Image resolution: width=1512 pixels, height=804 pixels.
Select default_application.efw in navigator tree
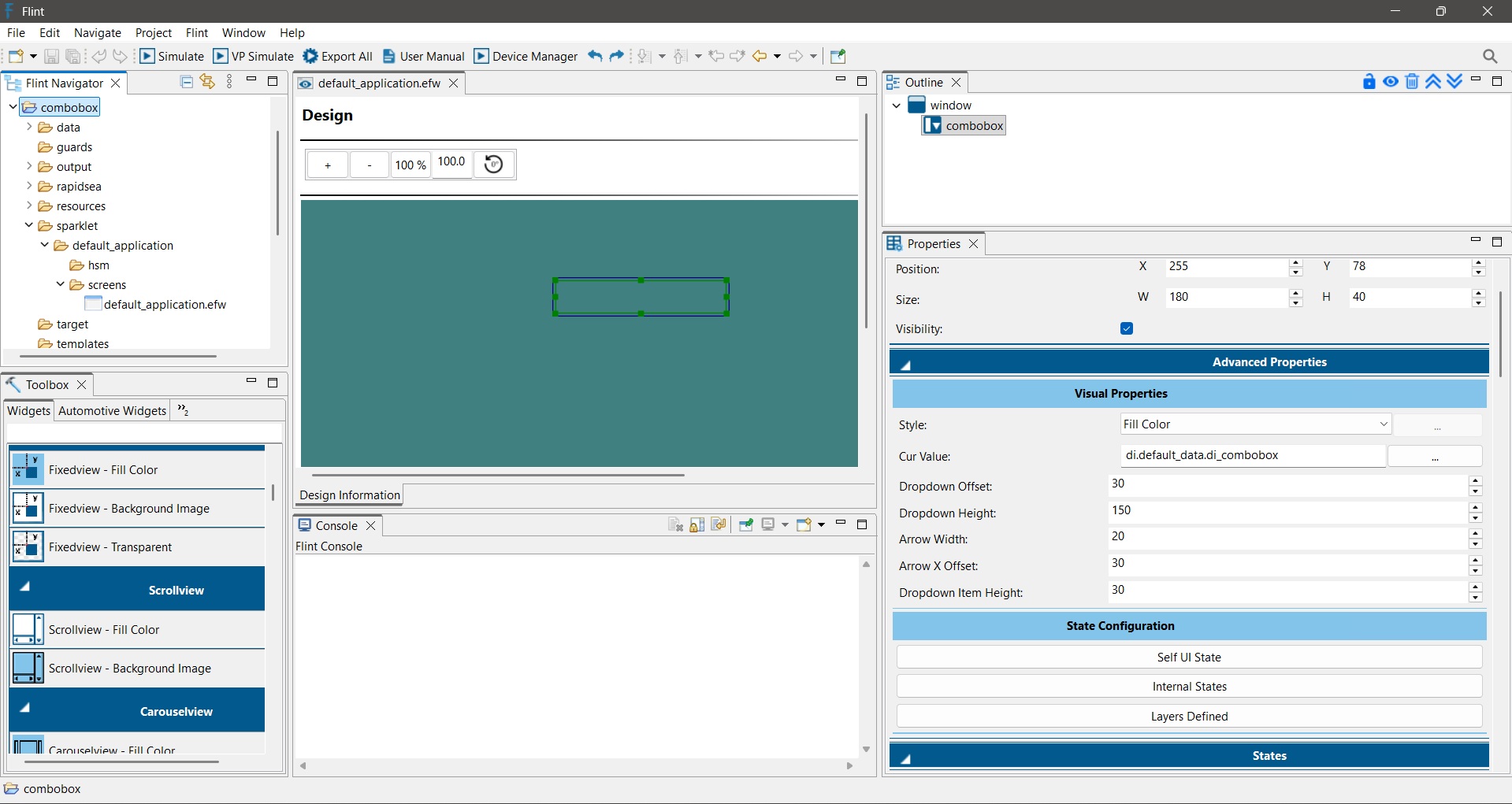(156, 304)
